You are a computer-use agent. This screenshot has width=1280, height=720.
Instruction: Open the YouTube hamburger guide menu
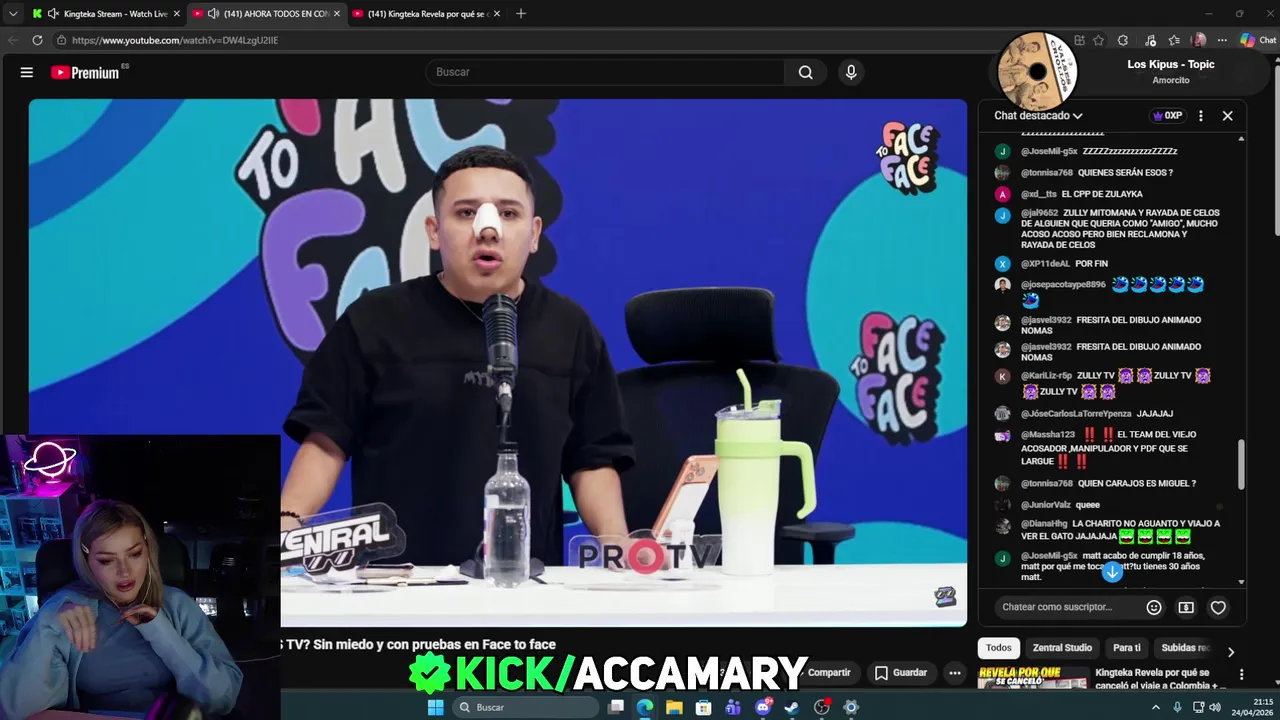point(27,72)
